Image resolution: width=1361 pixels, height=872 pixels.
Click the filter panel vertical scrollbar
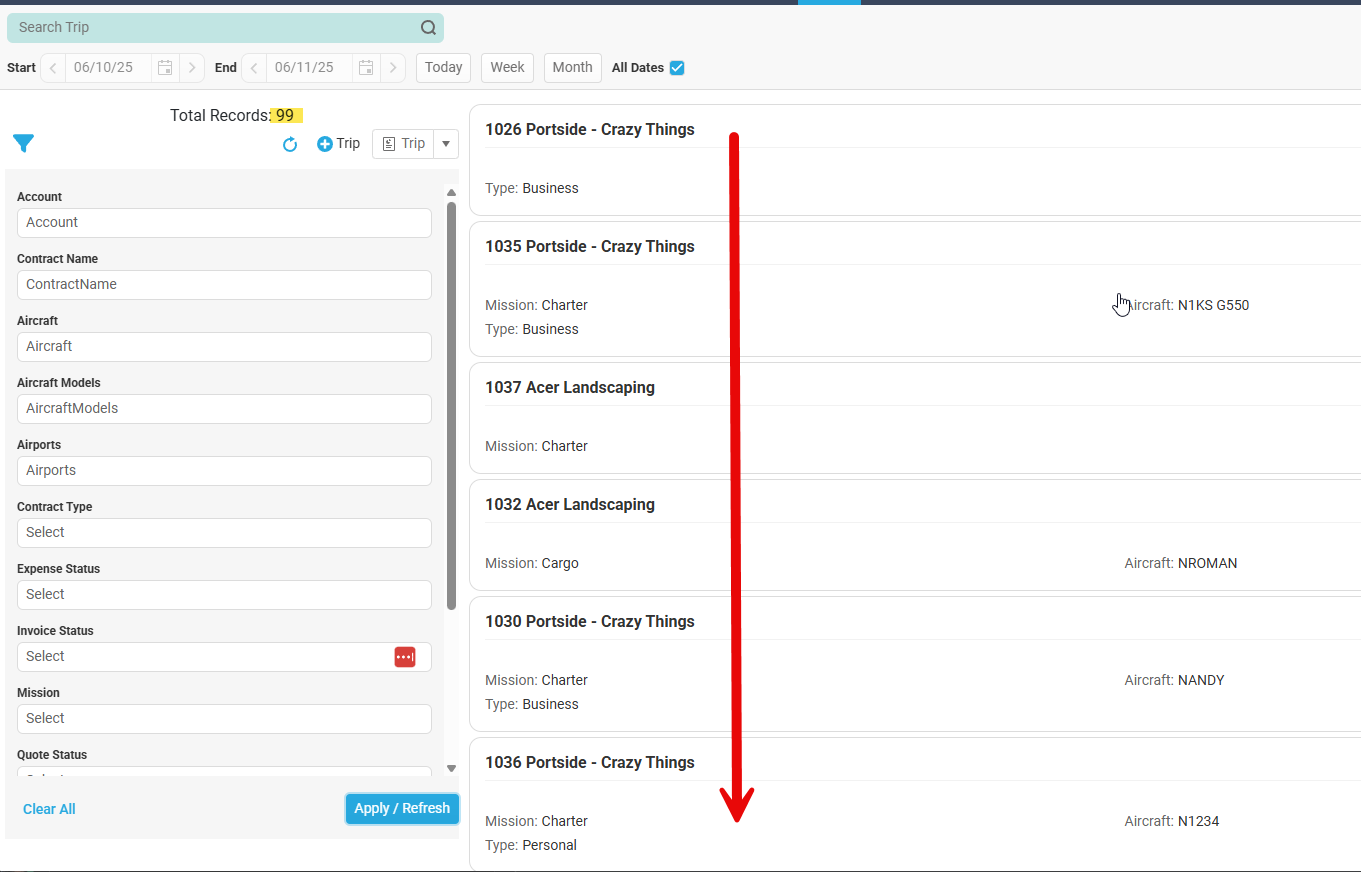point(451,400)
